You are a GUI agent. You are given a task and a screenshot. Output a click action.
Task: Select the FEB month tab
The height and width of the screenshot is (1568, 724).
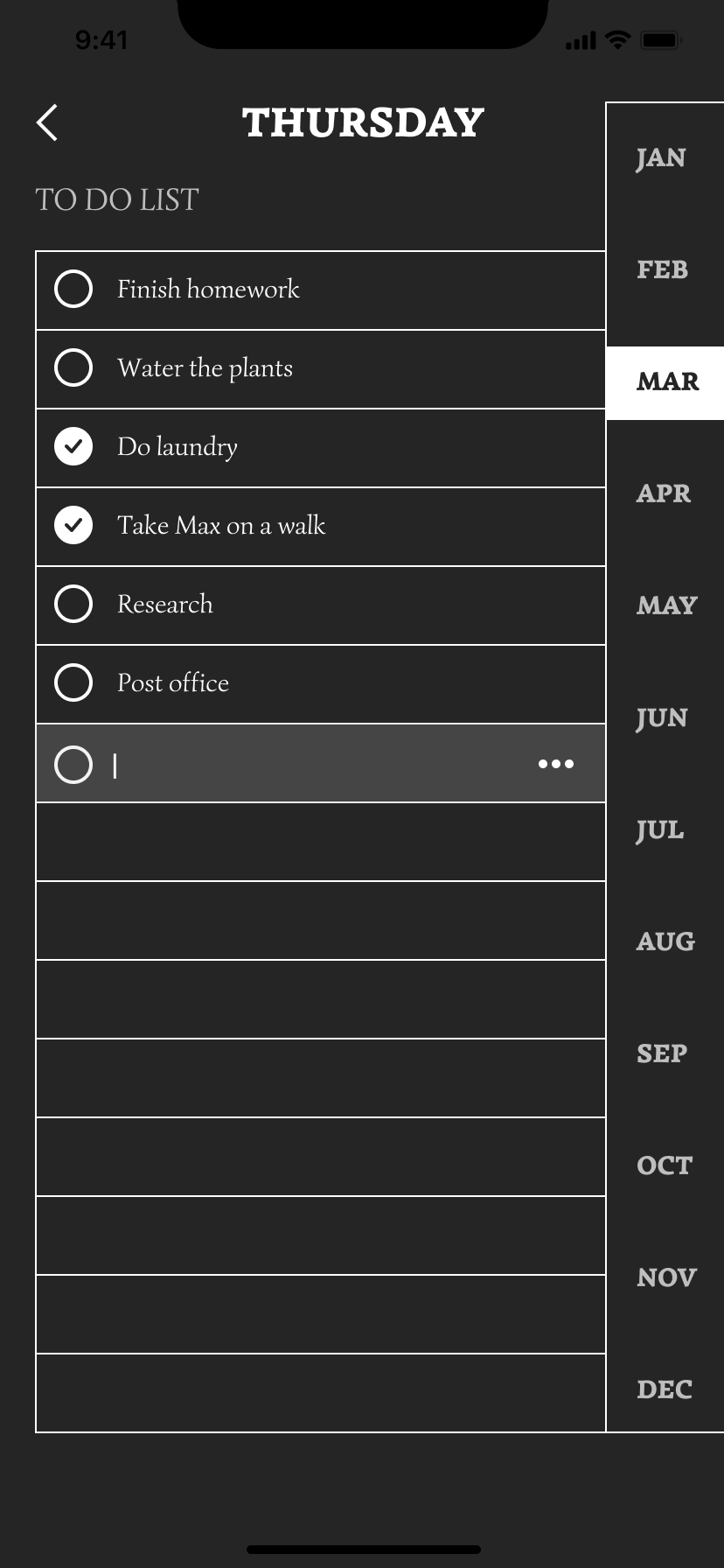point(663,270)
